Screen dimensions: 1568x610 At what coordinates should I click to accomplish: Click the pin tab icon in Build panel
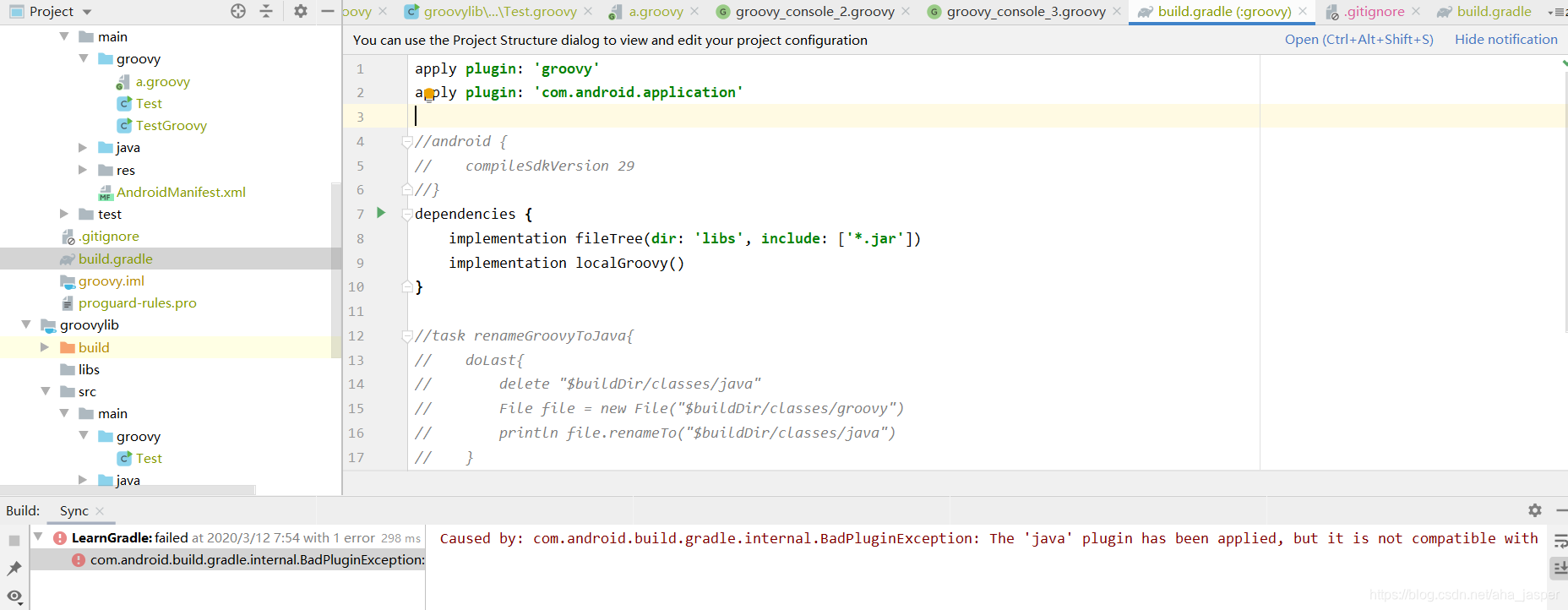pos(14,569)
